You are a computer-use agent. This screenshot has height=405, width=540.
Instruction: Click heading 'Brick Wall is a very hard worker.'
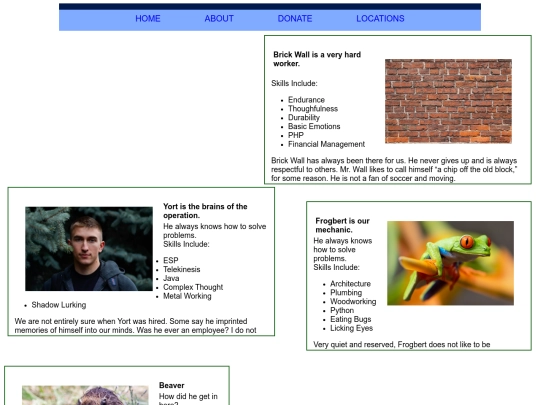tap(317, 59)
